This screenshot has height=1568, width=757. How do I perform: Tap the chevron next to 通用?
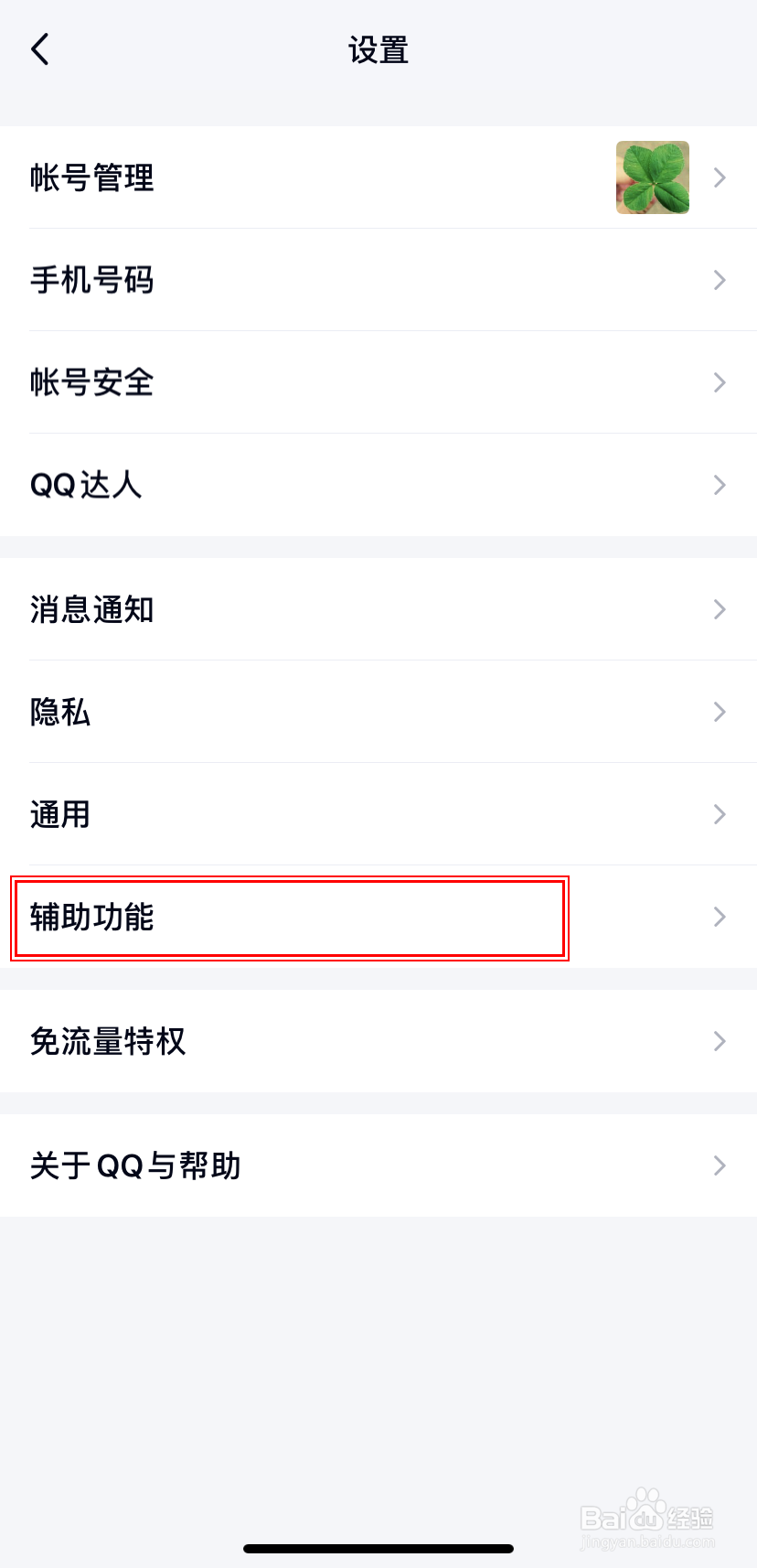(x=720, y=814)
